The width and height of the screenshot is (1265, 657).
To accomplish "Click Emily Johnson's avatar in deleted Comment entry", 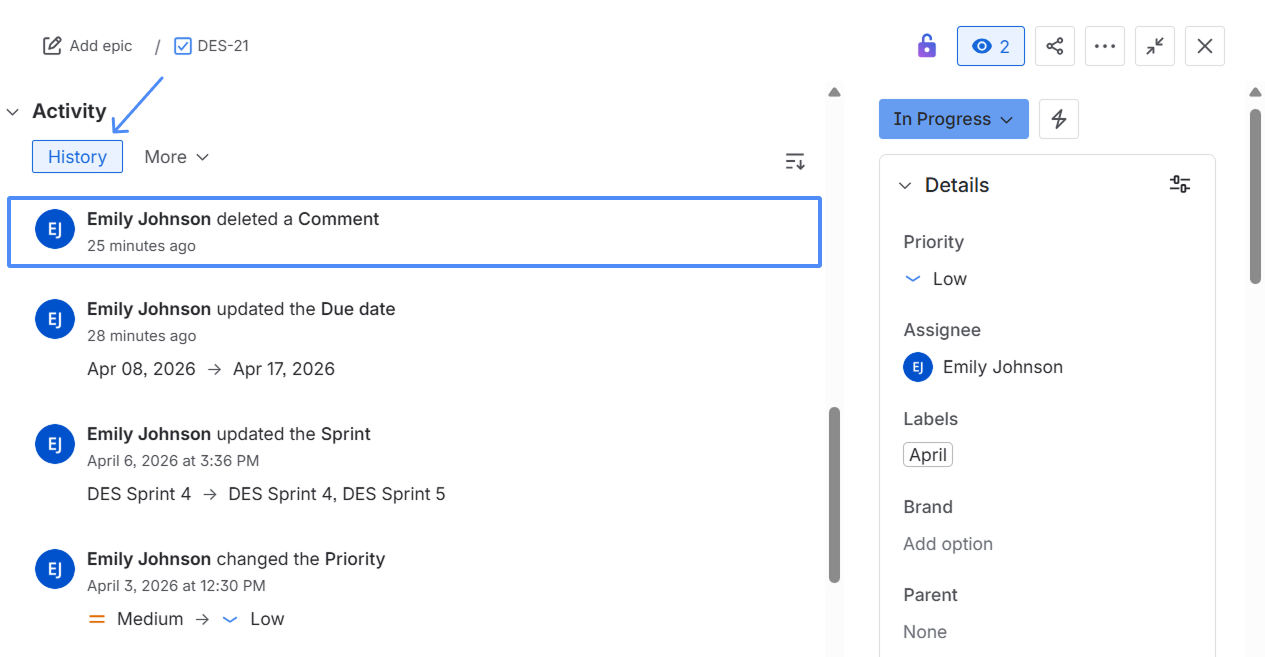I will pyautogui.click(x=55, y=229).
